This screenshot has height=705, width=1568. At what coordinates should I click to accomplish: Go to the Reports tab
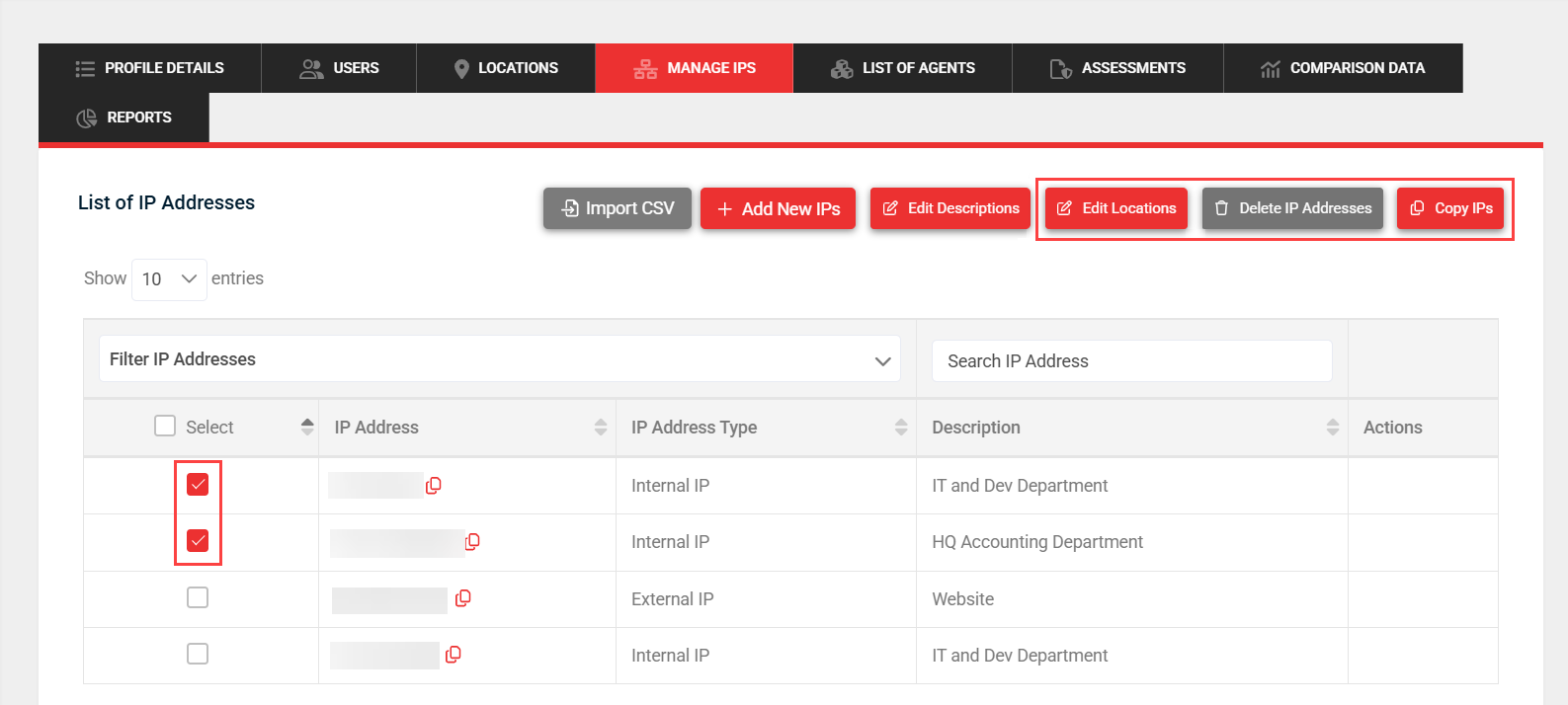point(124,117)
